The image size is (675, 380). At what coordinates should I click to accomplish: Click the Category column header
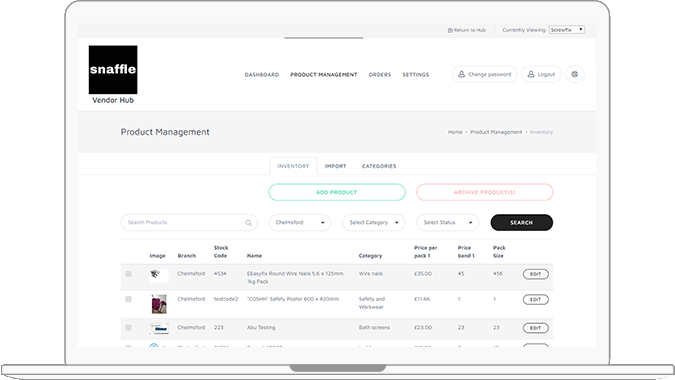point(370,256)
